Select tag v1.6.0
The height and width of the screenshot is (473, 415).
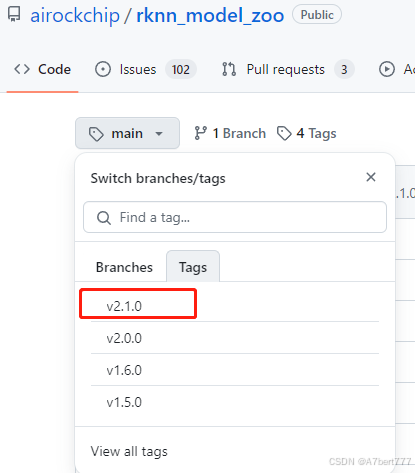235,370
